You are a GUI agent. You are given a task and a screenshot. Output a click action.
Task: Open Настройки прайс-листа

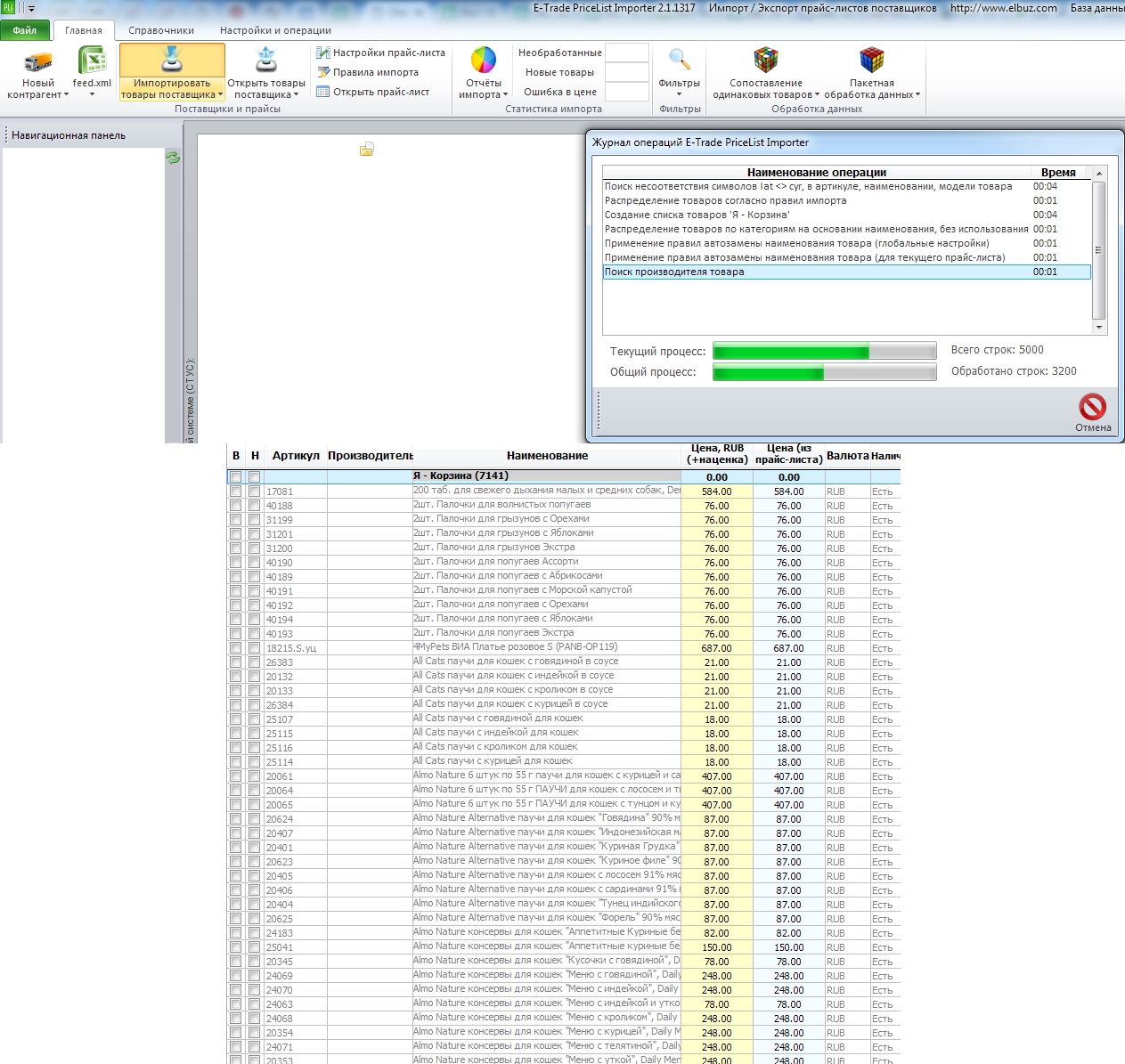380,53
